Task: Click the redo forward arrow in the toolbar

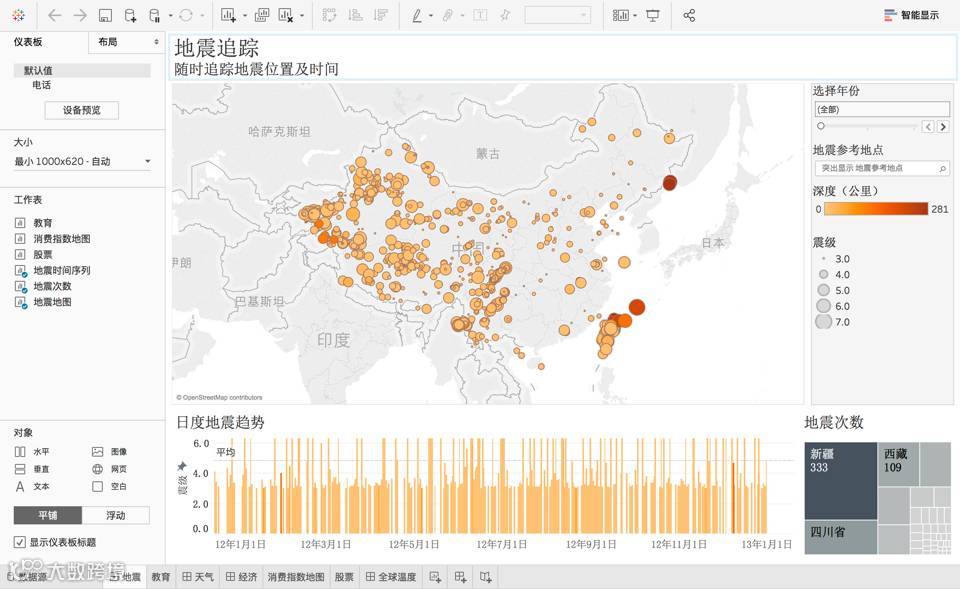Action: point(80,15)
